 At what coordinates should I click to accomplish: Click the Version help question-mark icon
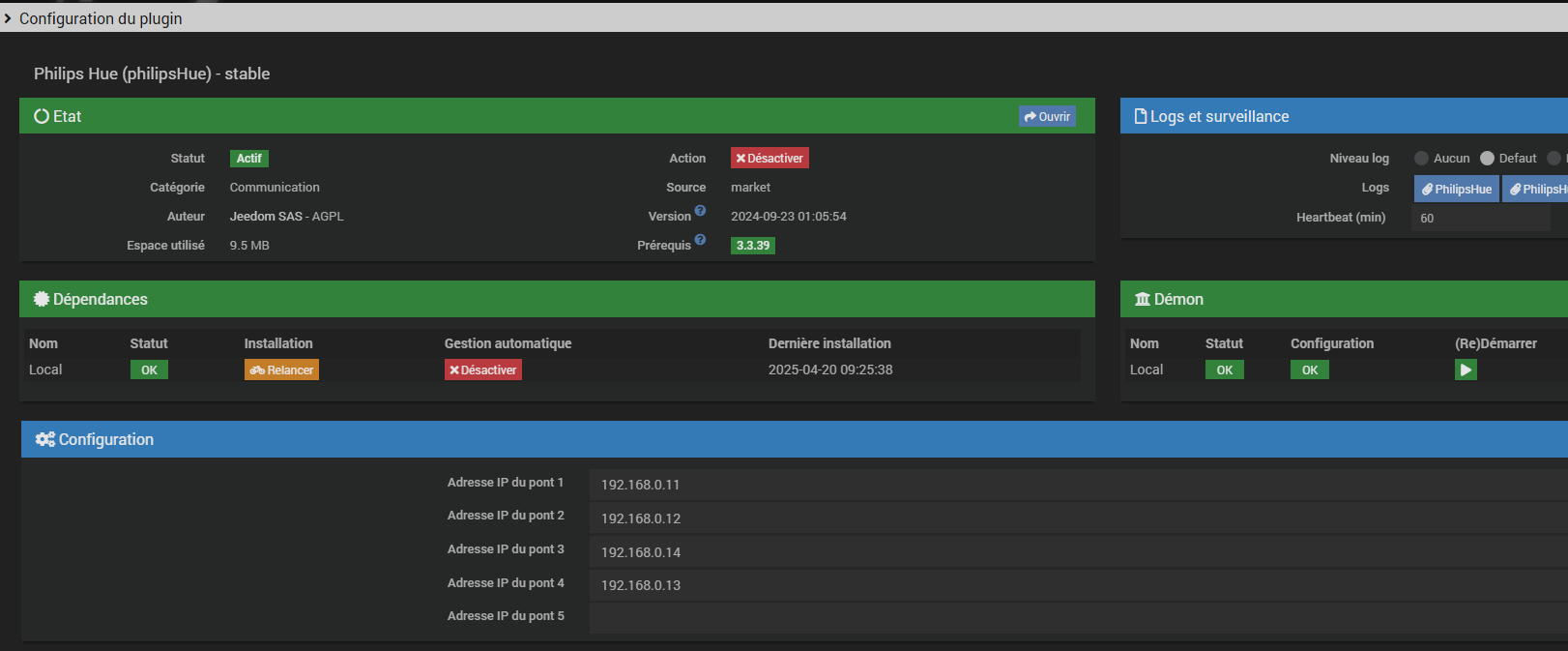coord(700,211)
